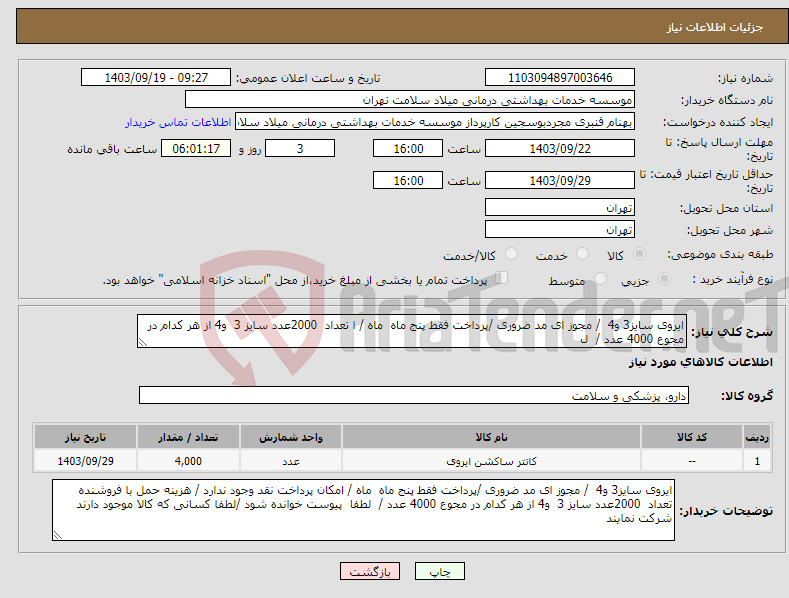The height and width of the screenshot is (598, 789).
Task: Click the need date cell 1403/09/29
Action: pyautogui.click(x=86, y=461)
